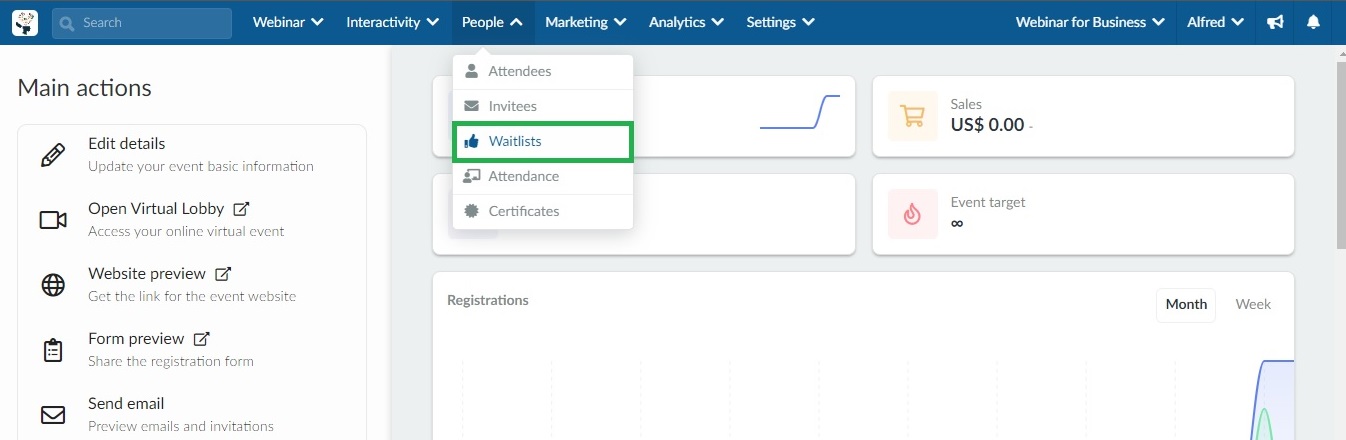Click the envelope icon for Send email
This screenshot has height=440, width=1346.
coord(52,415)
